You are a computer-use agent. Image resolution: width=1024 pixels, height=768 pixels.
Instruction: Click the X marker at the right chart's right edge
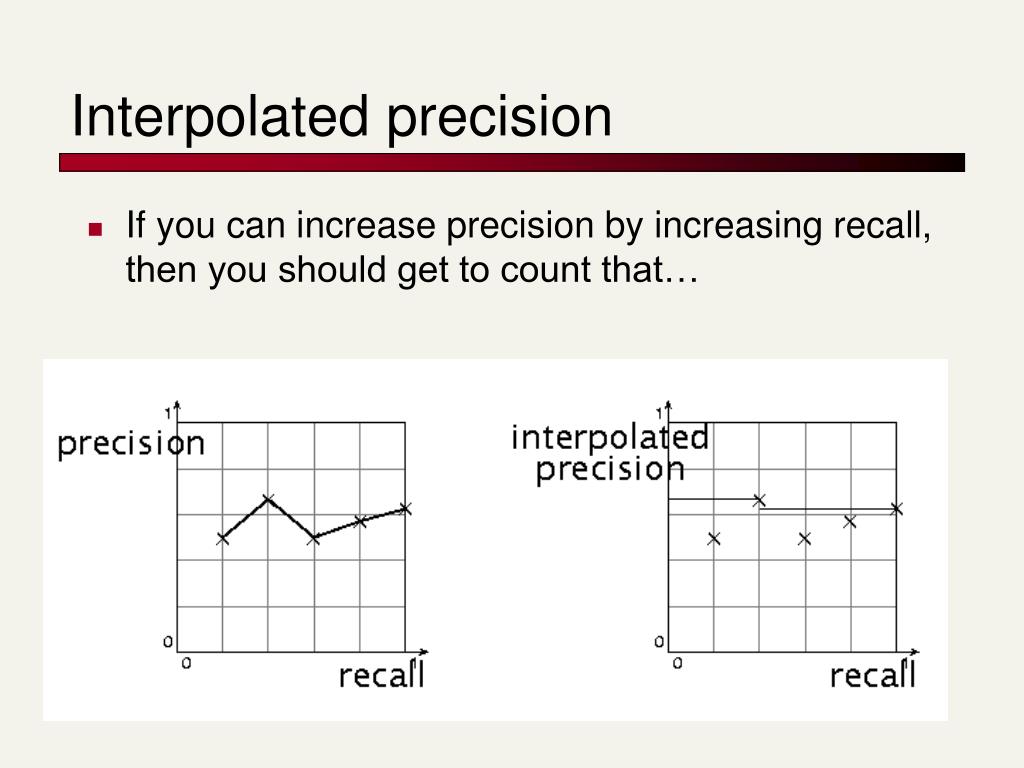897,509
